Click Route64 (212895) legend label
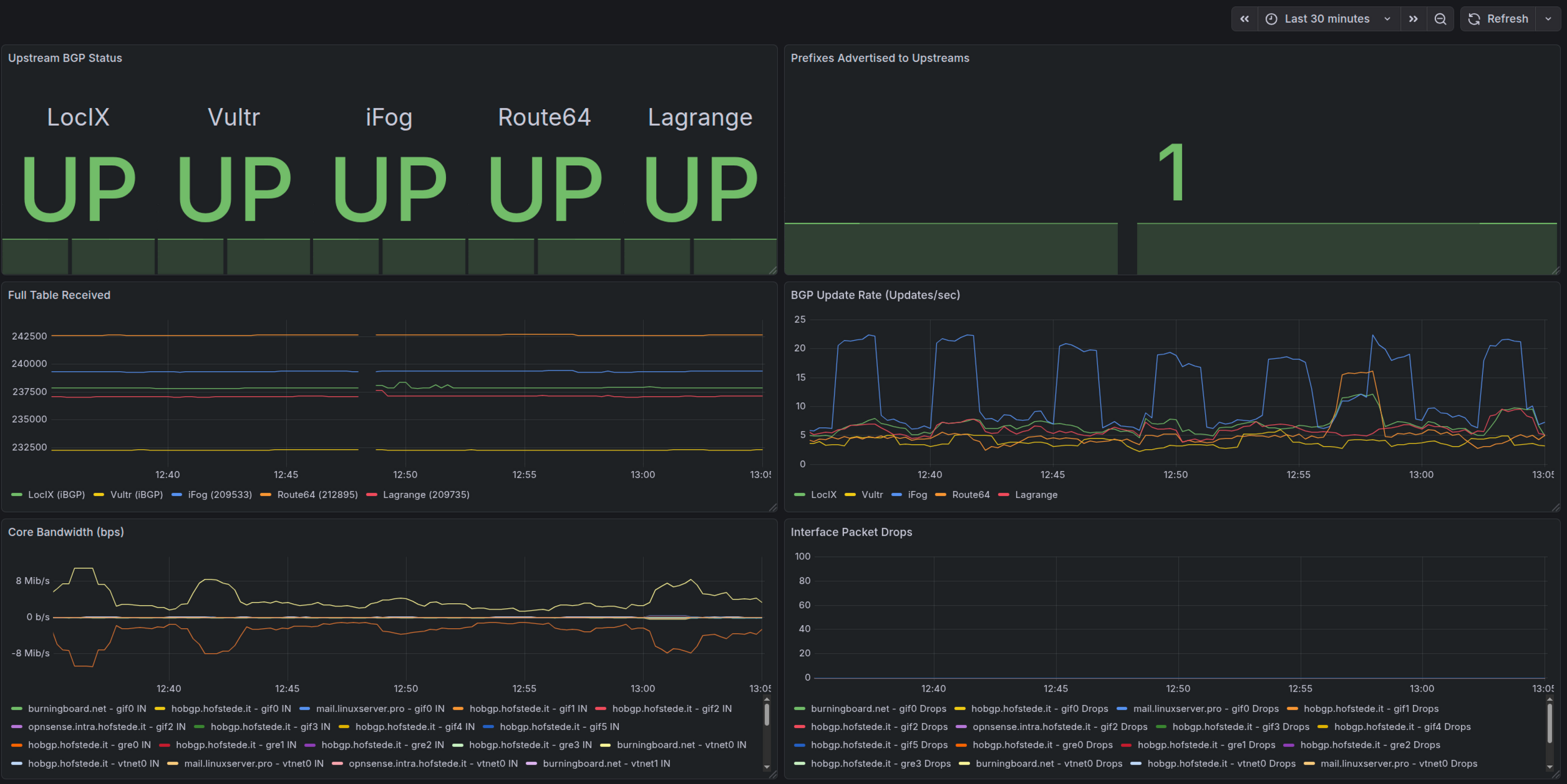This screenshot has height=784, width=1567. (317, 495)
